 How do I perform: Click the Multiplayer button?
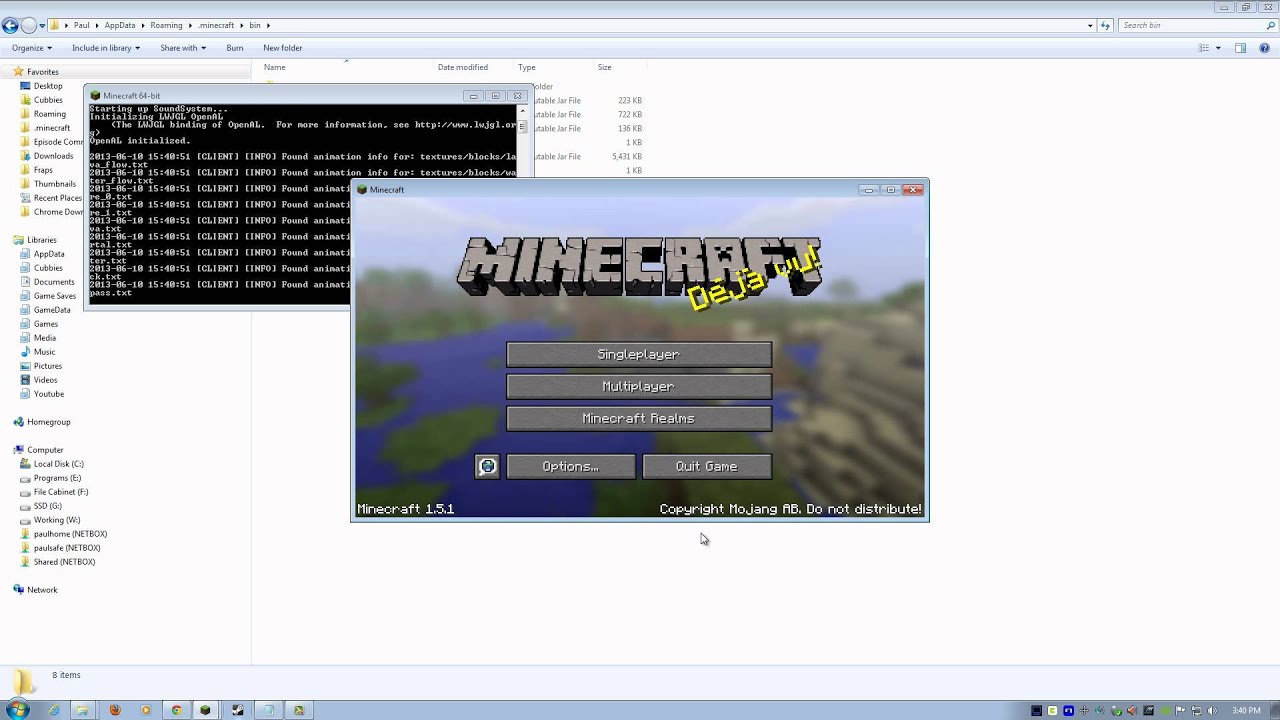[639, 386]
